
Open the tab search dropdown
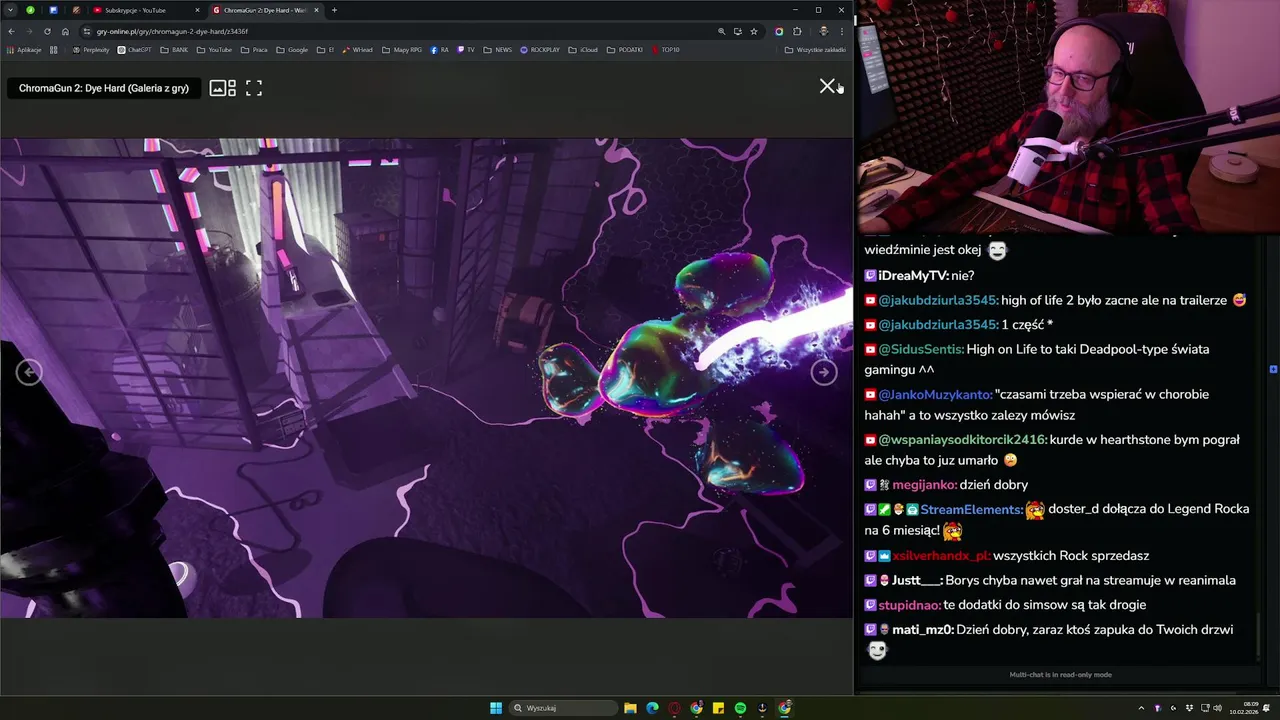click(10, 10)
